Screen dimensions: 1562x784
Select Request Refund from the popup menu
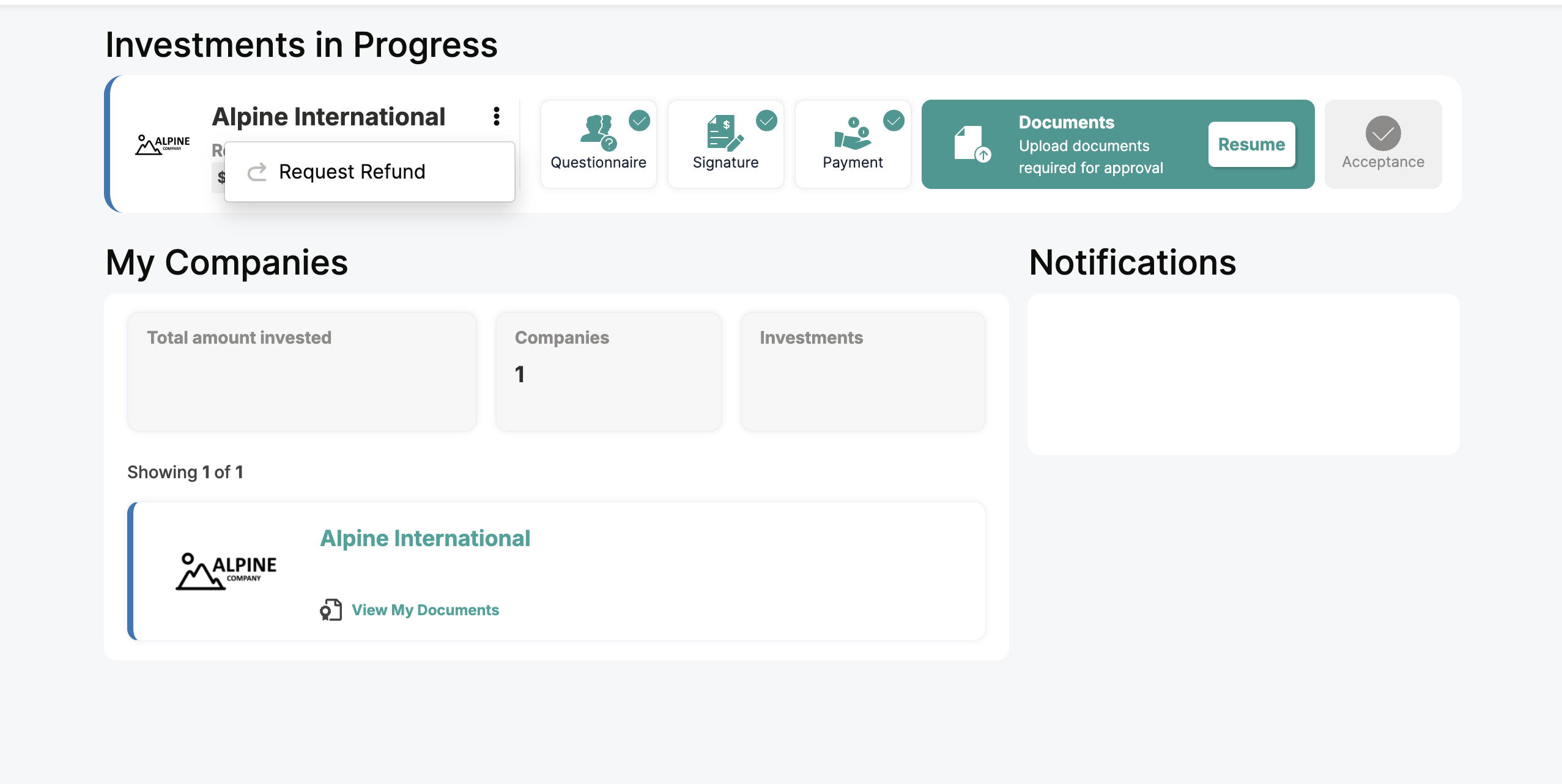click(352, 172)
